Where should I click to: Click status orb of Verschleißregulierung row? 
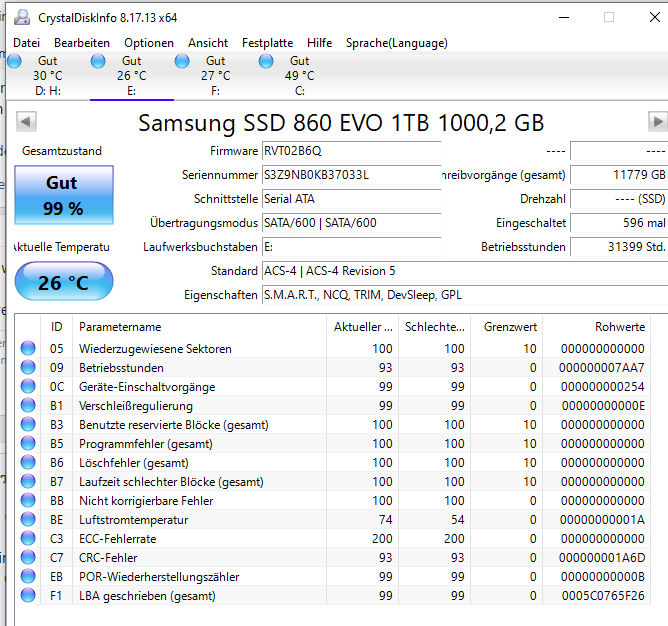[28, 405]
